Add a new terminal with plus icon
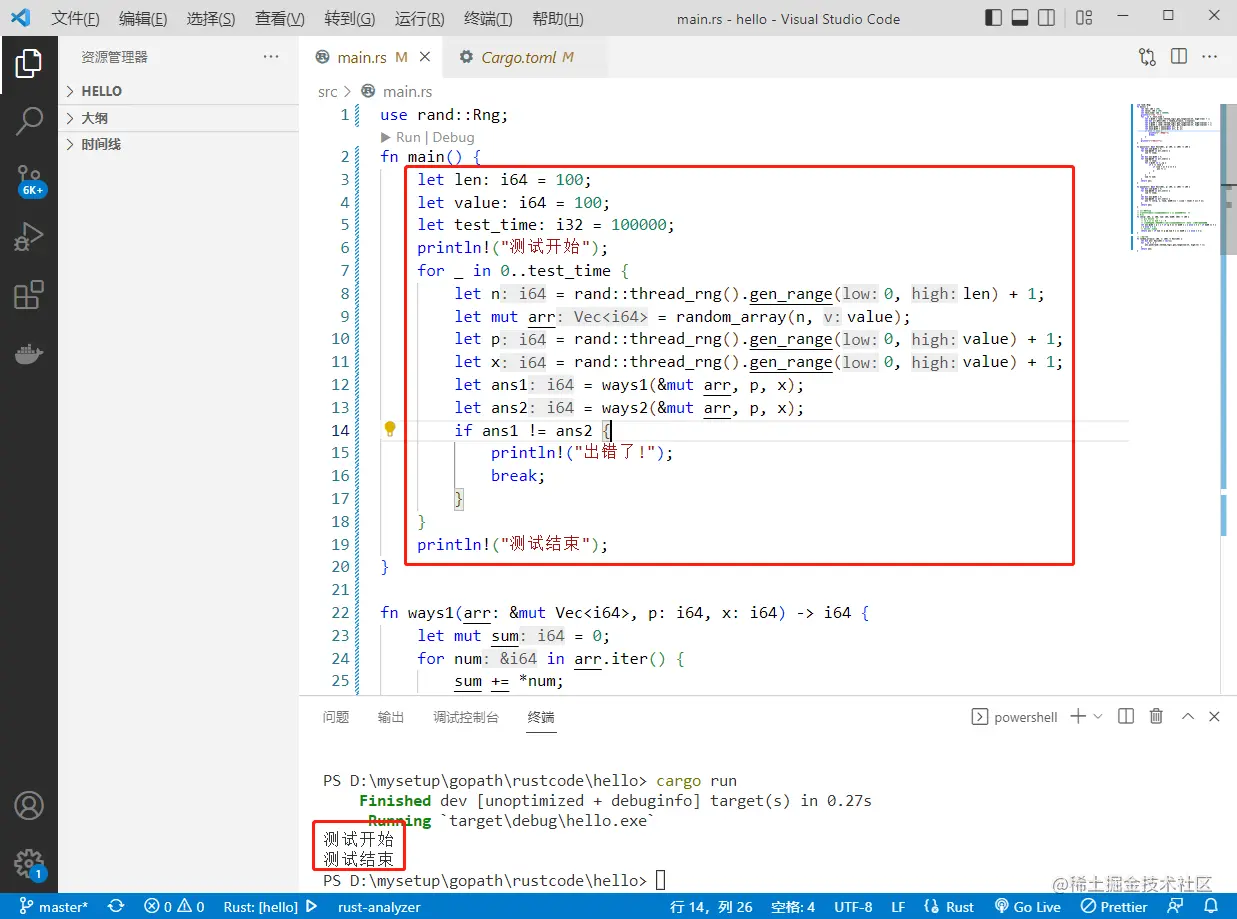 (x=1078, y=716)
